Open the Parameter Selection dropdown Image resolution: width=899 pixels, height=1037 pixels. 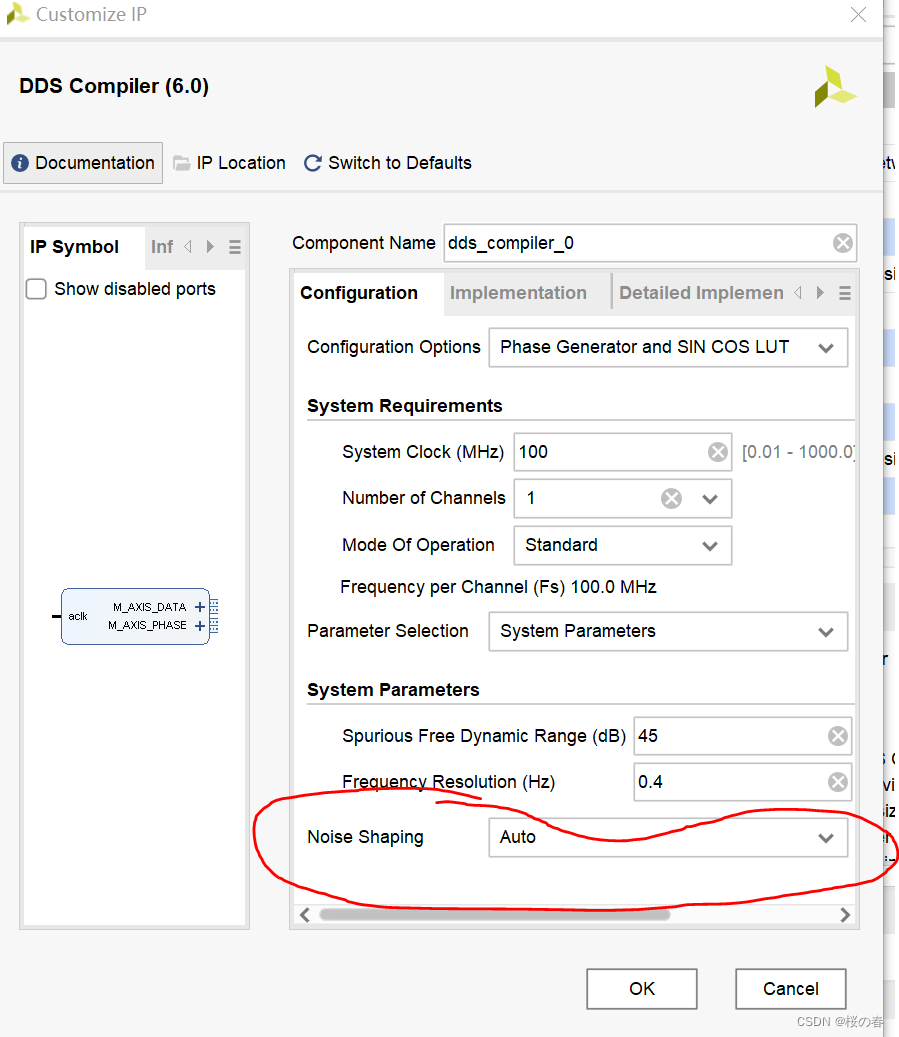click(x=668, y=632)
